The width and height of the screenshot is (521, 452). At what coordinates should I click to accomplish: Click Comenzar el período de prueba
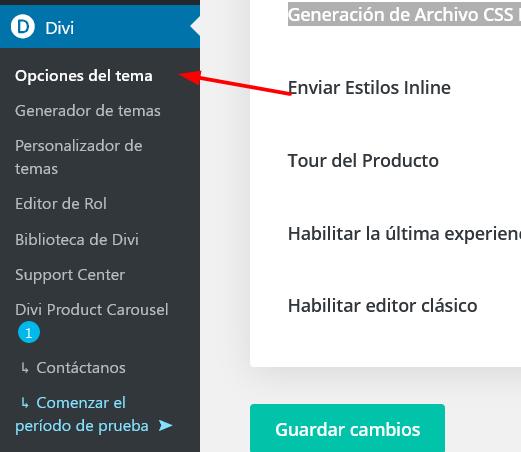click(82, 414)
